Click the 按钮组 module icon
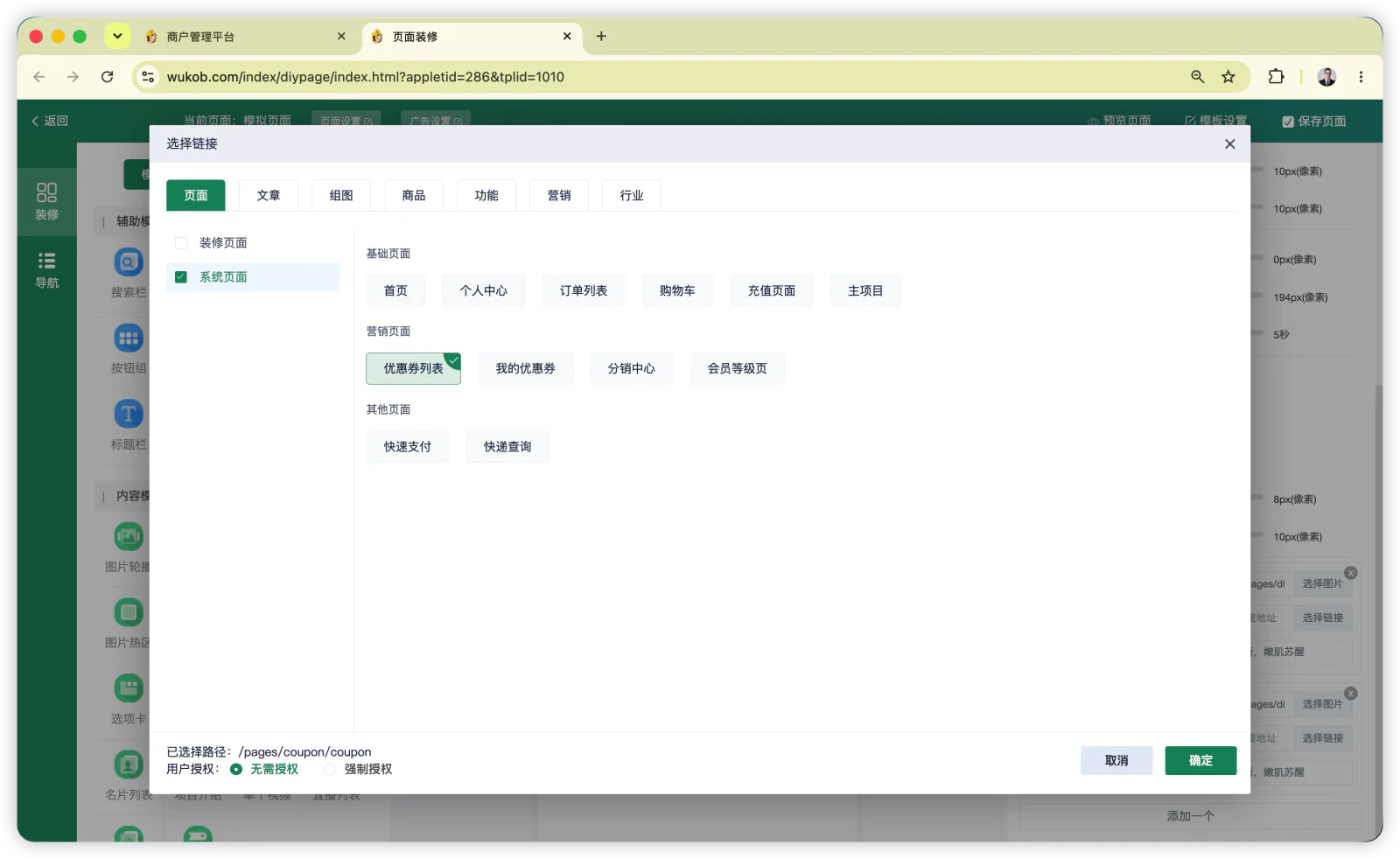The height and width of the screenshot is (859, 1400). pos(129,338)
